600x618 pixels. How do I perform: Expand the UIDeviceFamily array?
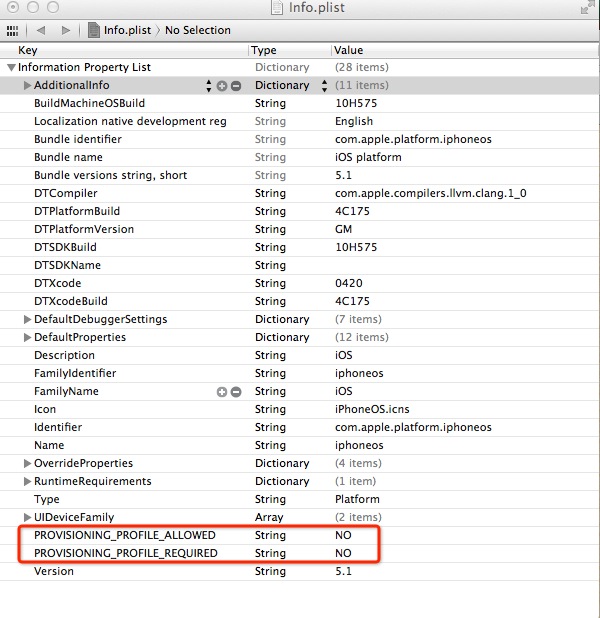click(27, 518)
